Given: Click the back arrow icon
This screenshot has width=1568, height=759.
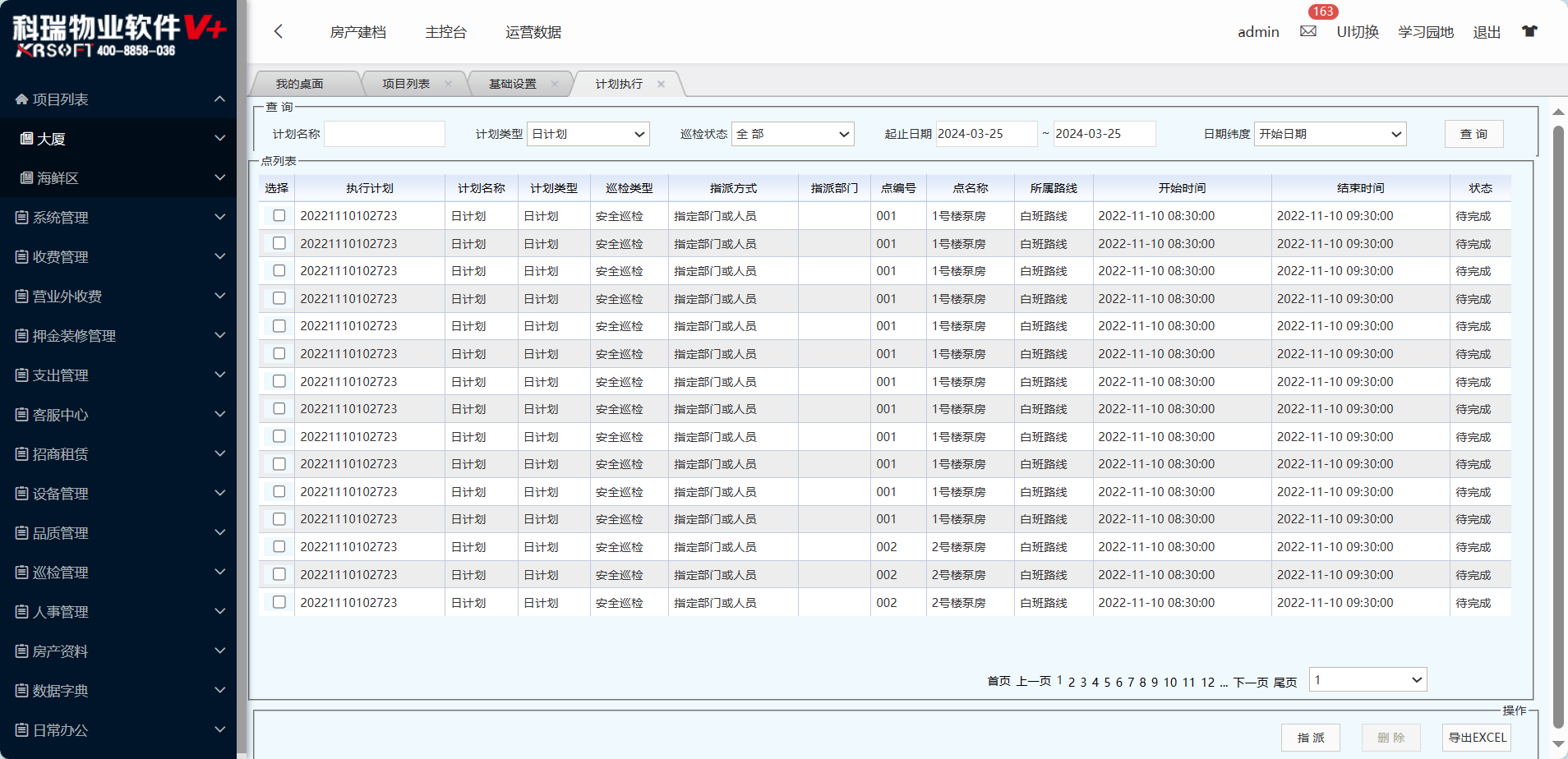Looking at the screenshot, I should pos(279,31).
